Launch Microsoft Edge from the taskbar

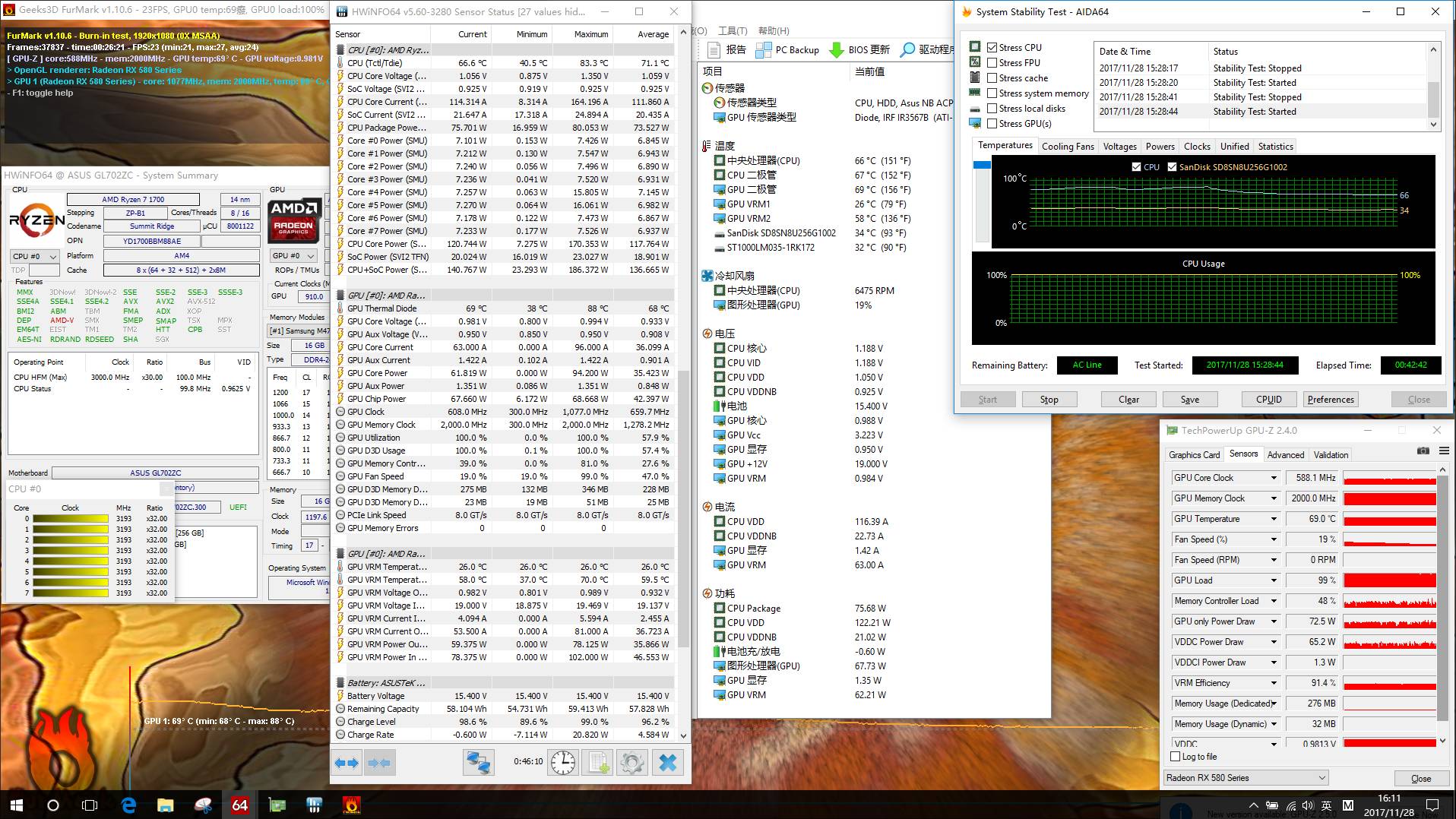click(x=128, y=805)
